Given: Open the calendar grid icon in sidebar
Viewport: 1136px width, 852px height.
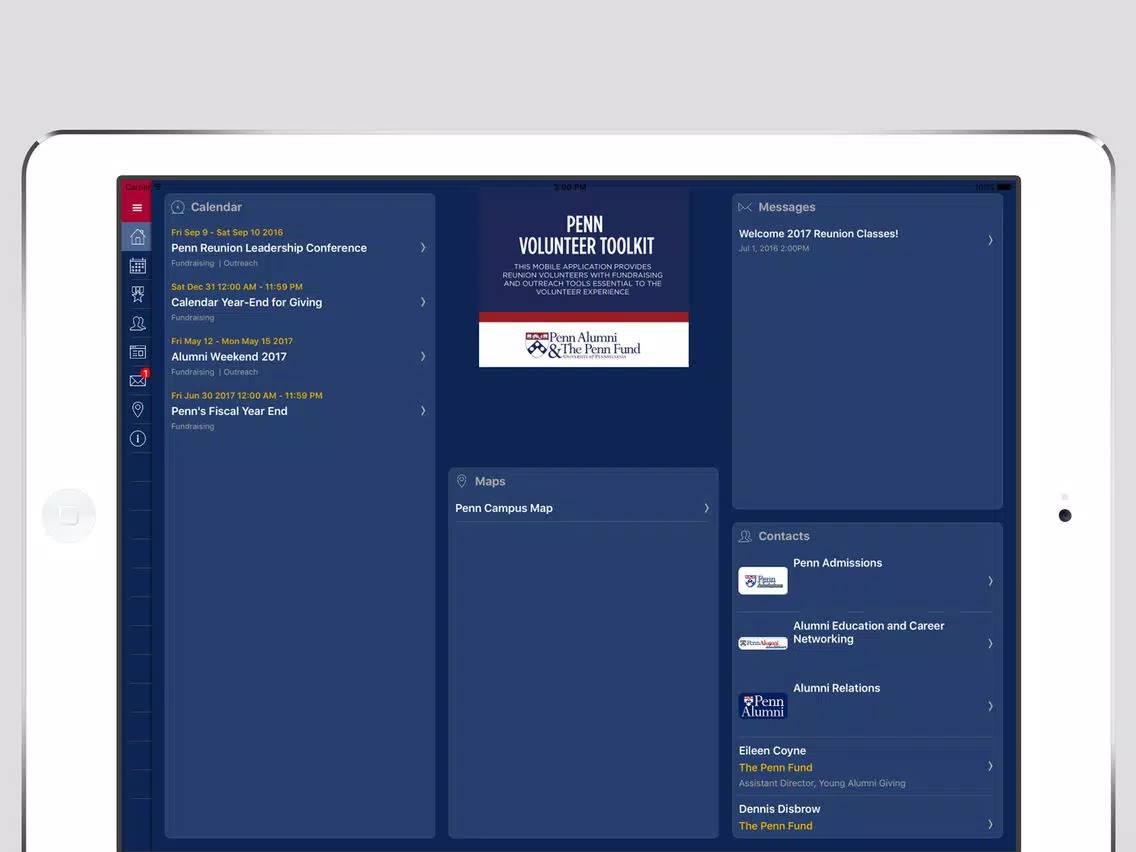Looking at the screenshot, I should tap(137, 266).
